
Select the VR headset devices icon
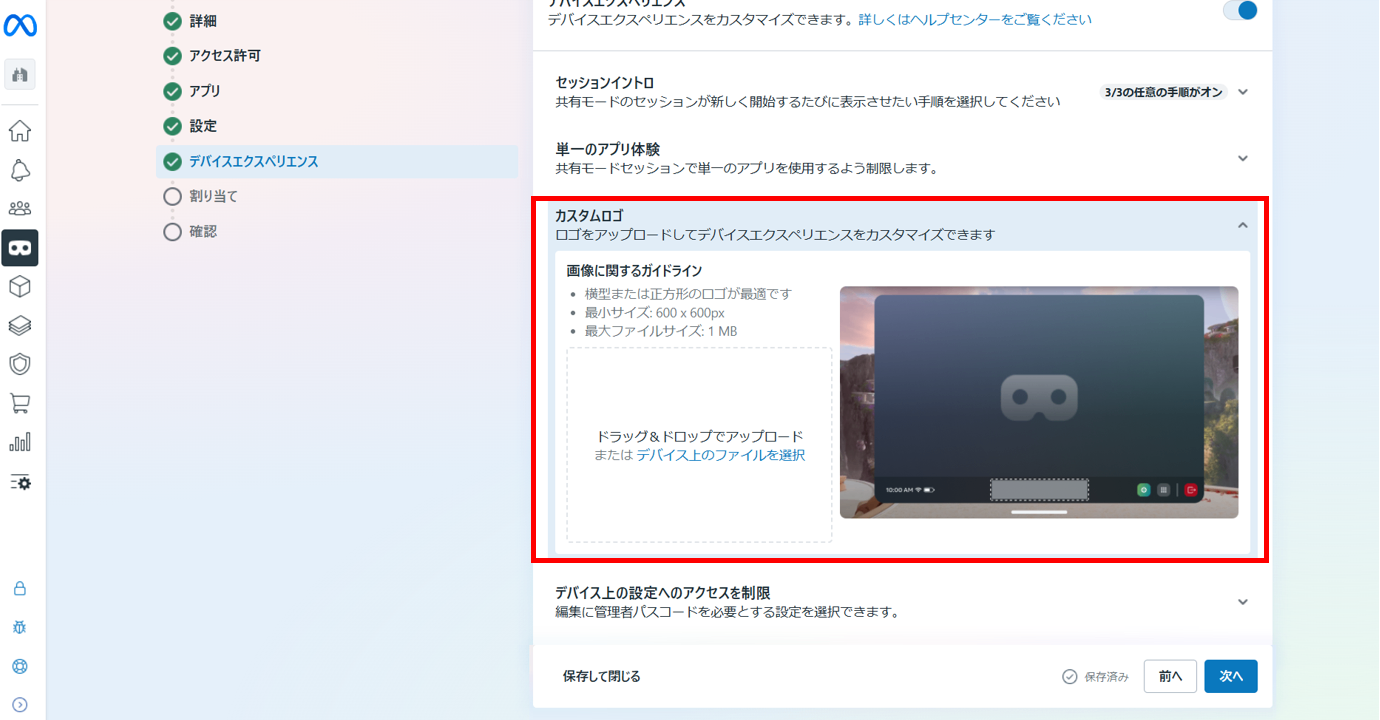tap(20, 248)
